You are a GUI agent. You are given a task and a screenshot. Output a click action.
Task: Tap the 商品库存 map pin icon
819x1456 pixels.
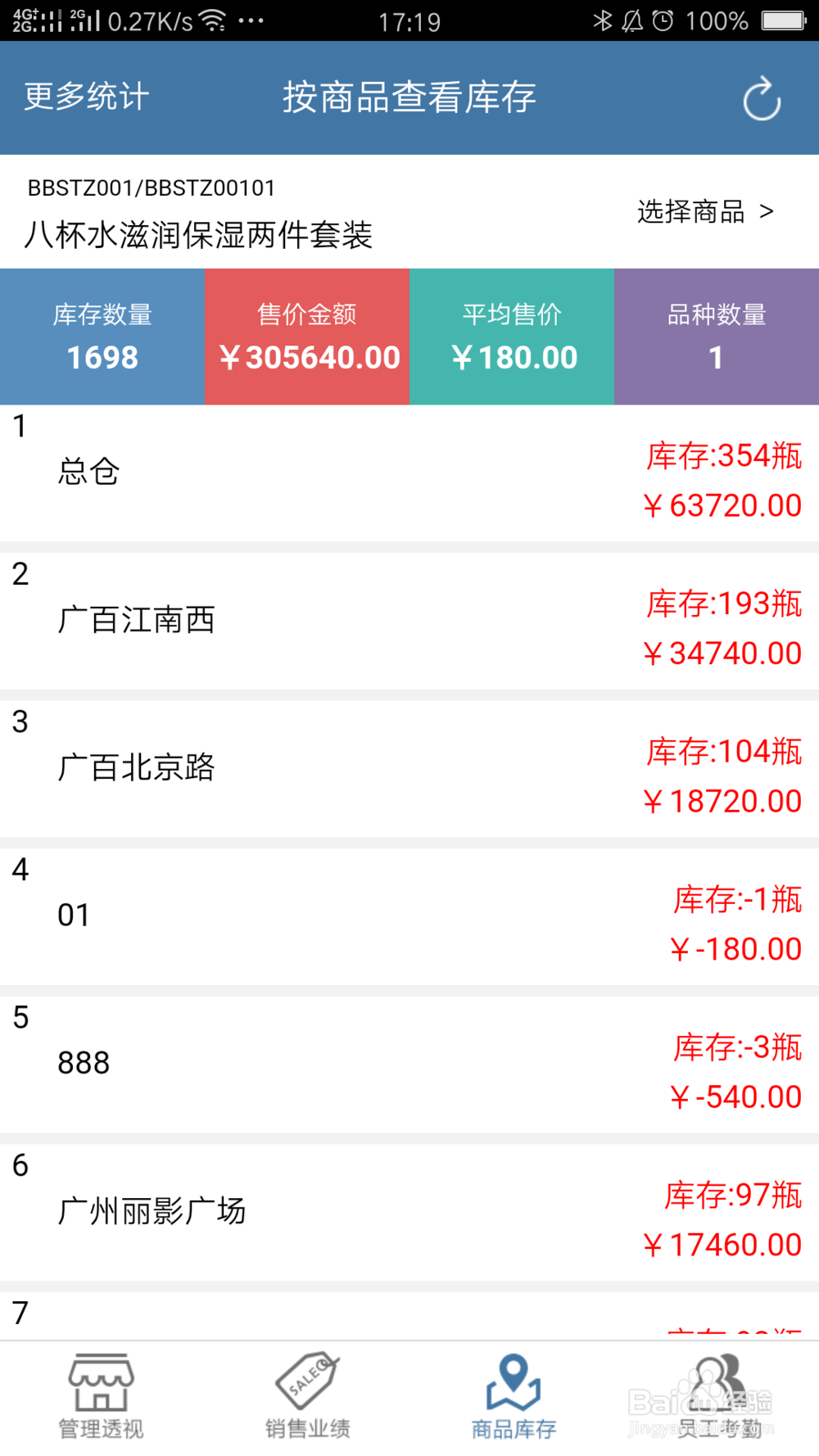pos(514,1381)
